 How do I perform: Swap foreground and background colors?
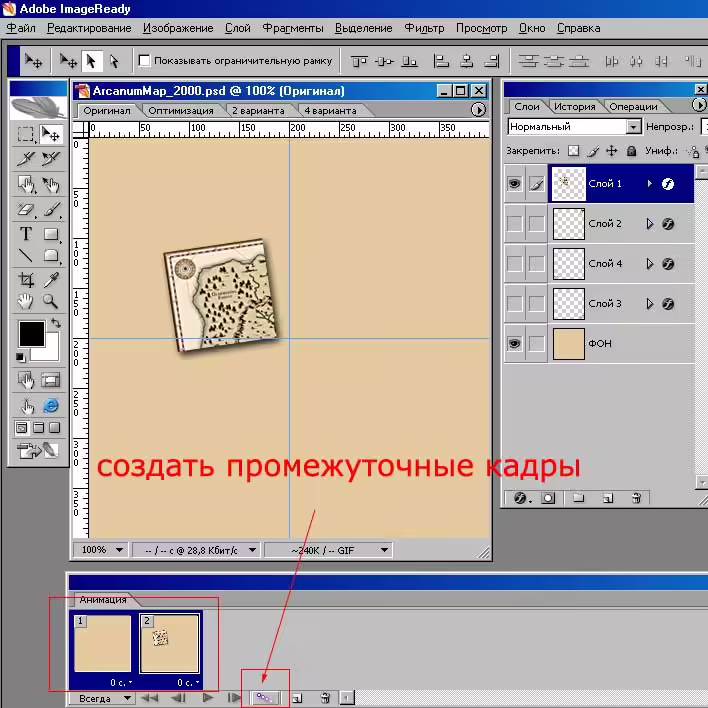click(x=56, y=323)
